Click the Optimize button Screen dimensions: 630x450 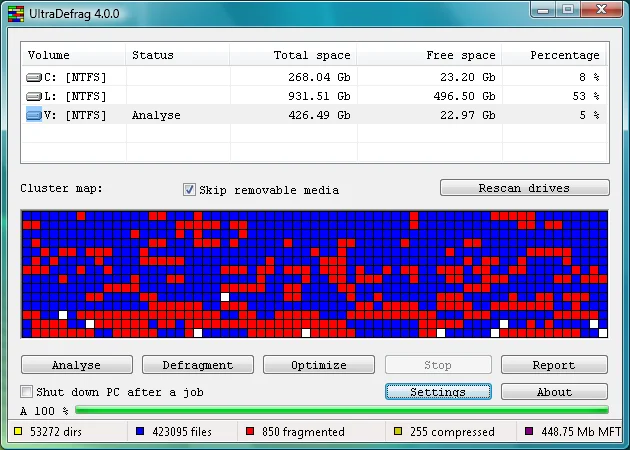click(319, 364)
